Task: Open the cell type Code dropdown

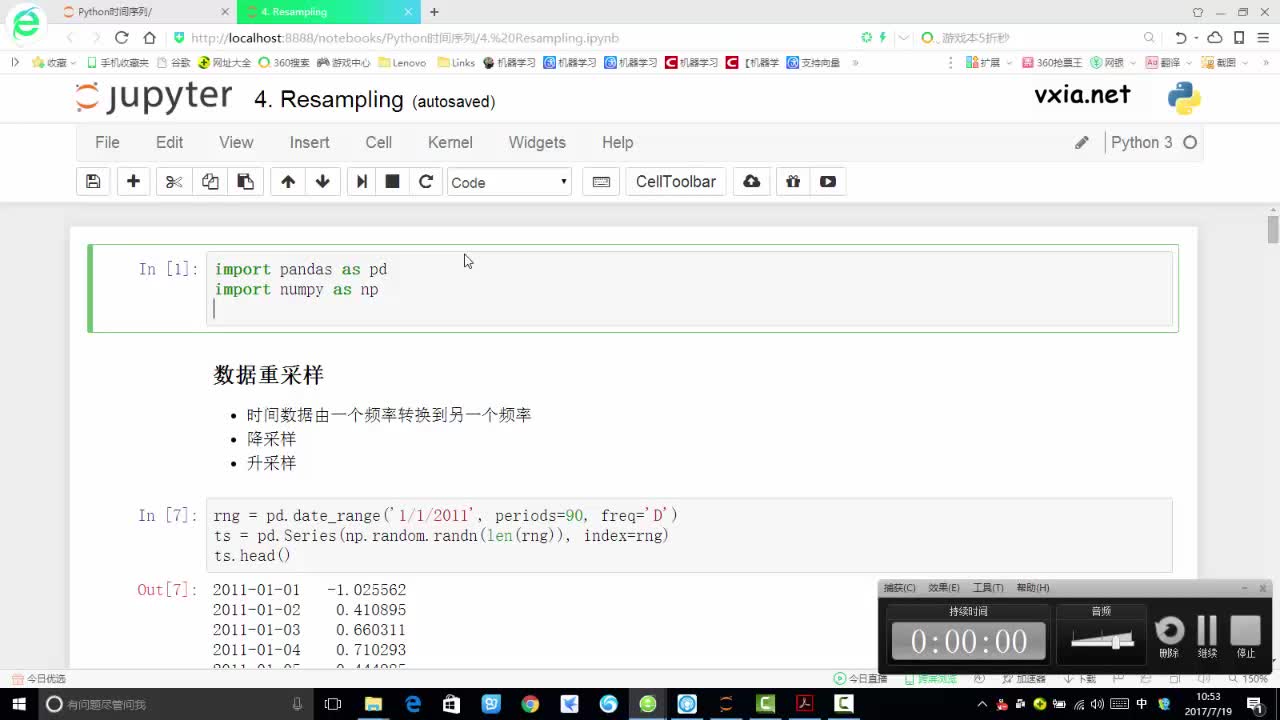Action: 510,182
